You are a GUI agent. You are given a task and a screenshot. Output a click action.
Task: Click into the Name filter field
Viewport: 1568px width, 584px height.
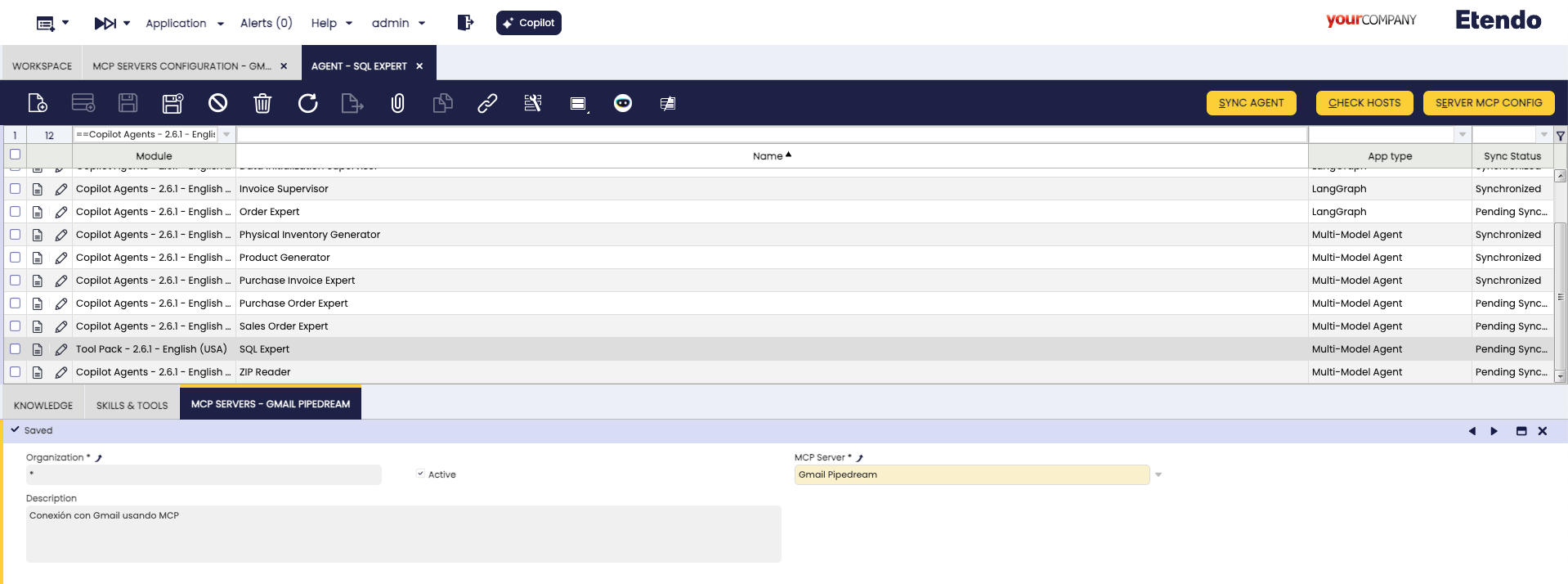pos(771,135)
